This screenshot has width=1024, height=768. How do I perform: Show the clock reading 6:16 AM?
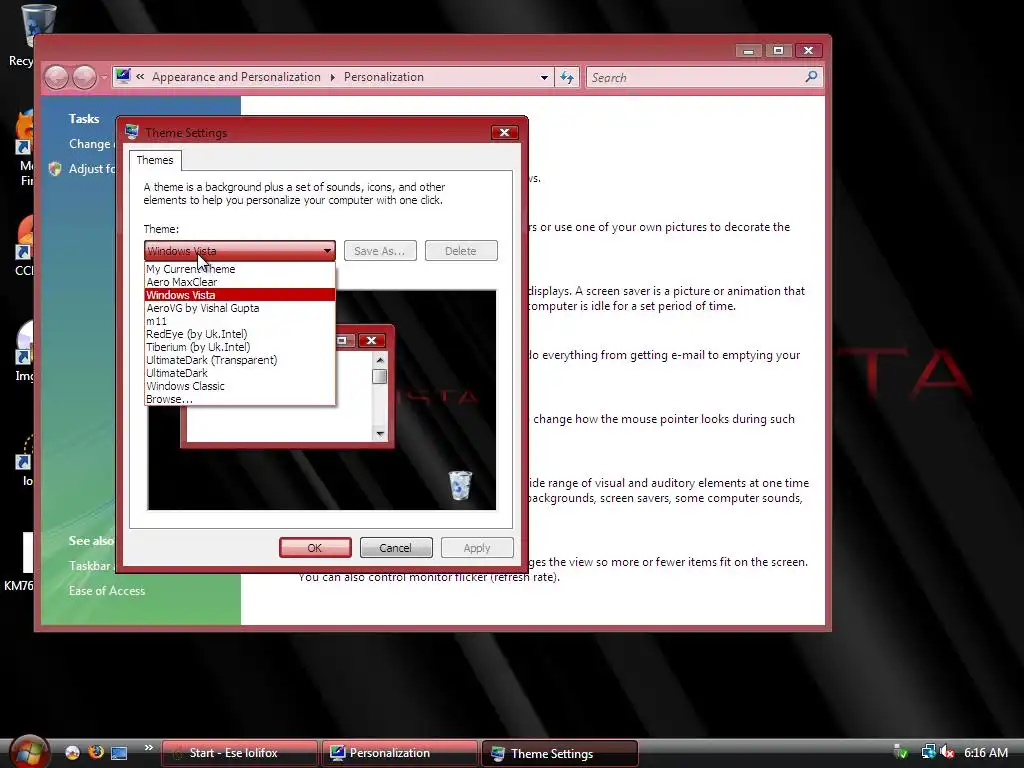(x=985, y=753)
